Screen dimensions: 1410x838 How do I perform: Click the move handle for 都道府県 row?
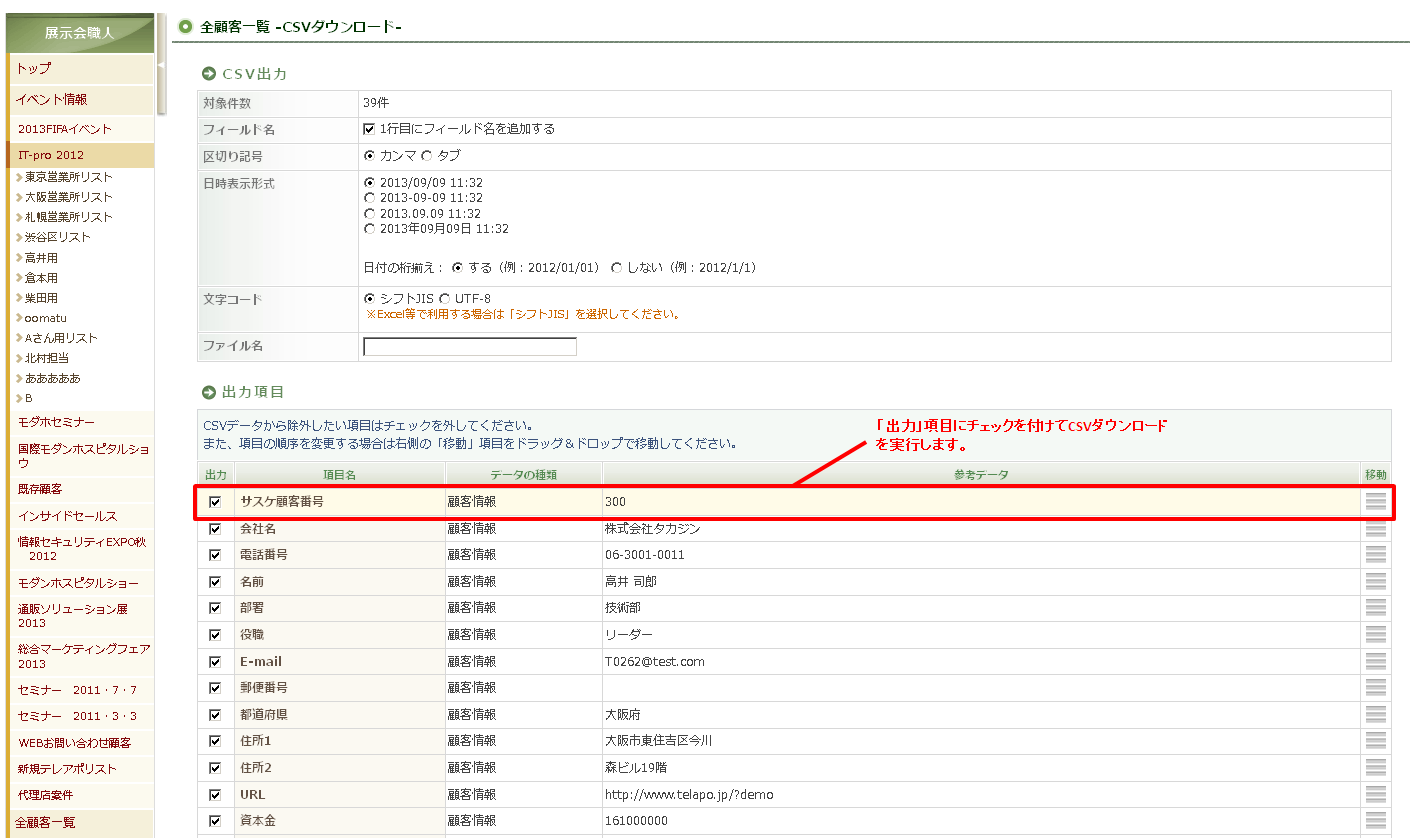1375,715
